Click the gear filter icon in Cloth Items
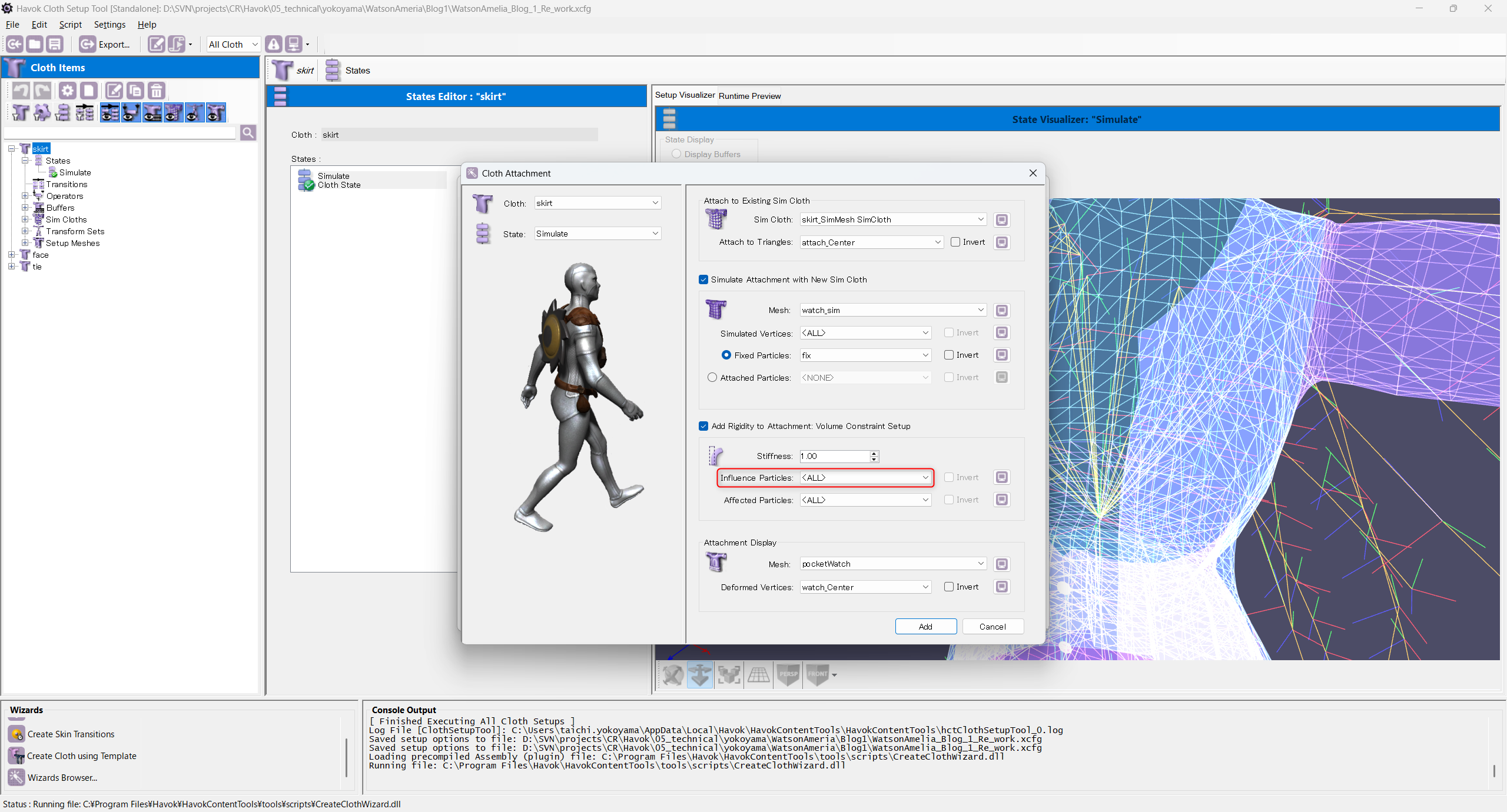Screen dimensions: 1507x812 [42, 112]
